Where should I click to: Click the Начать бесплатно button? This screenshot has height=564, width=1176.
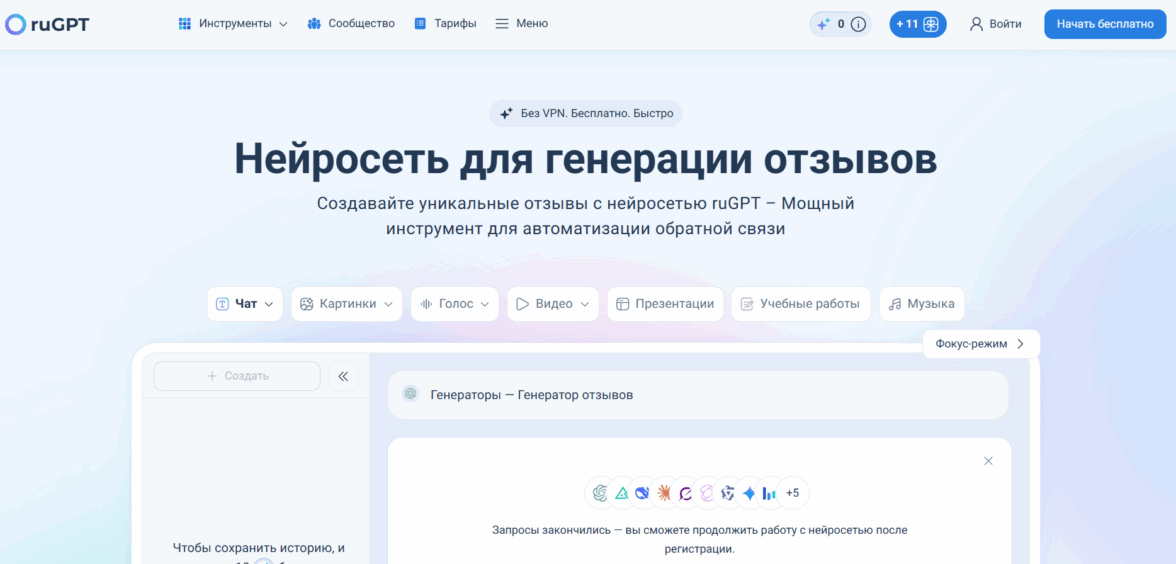click(1105, 24)
